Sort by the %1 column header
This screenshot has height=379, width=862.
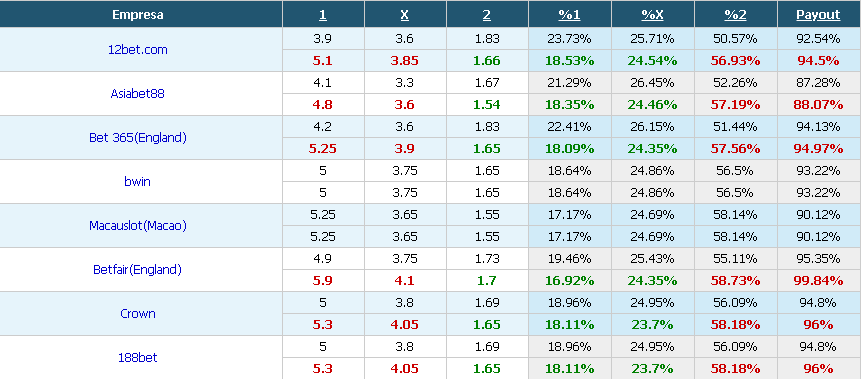570,15
